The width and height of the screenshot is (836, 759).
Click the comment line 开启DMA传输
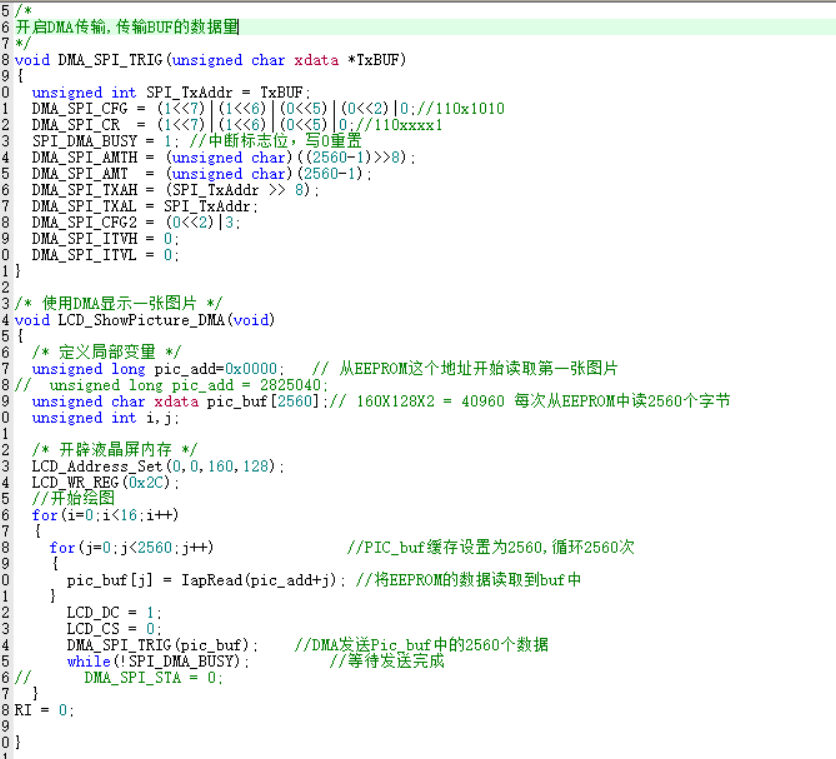tap(127, 27)
